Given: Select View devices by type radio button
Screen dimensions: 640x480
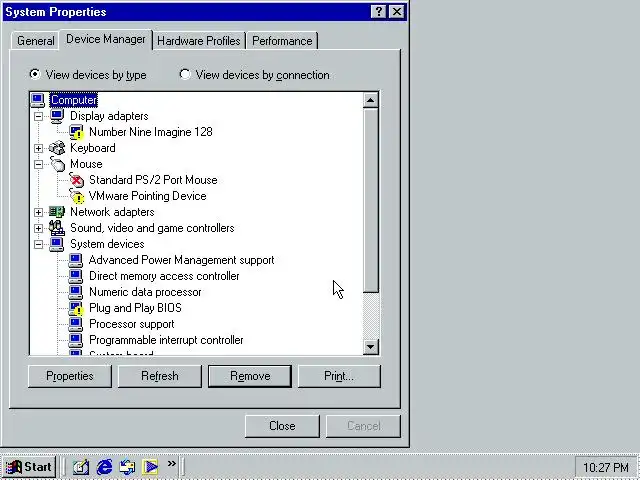Looking at the screenshot, I should coord(35,74).
